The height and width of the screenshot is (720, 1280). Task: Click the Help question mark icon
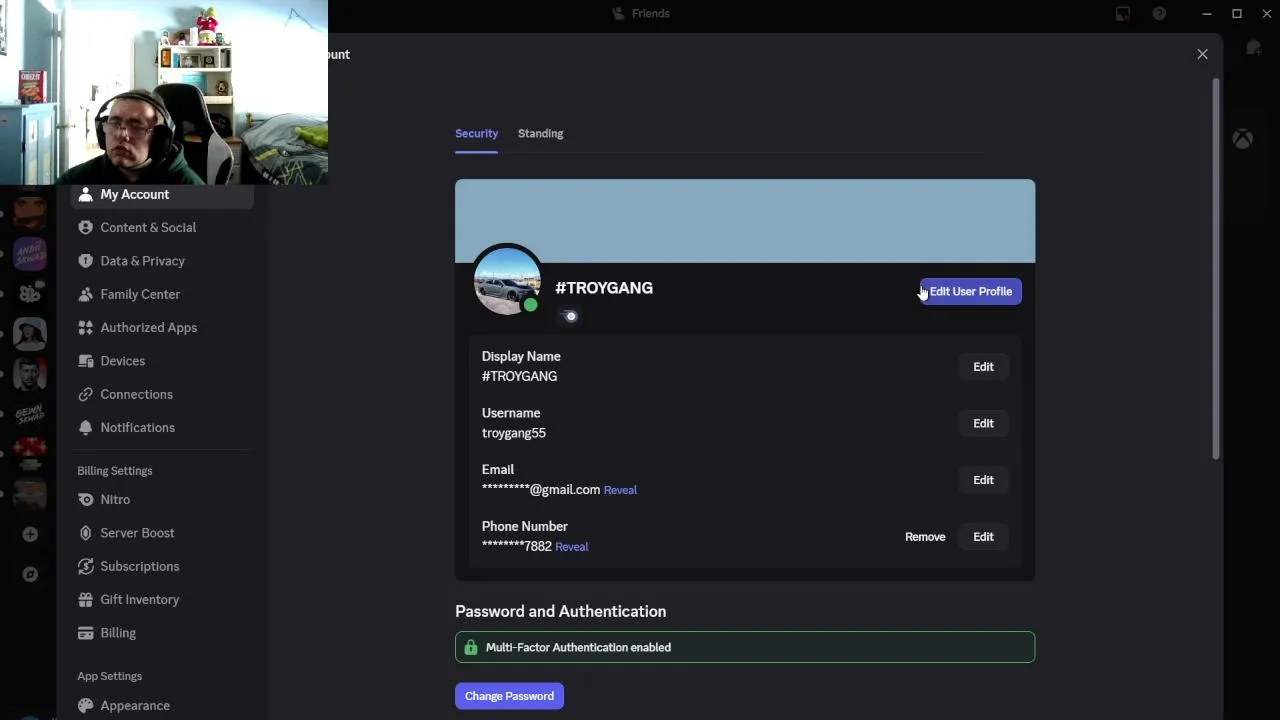1159,14
